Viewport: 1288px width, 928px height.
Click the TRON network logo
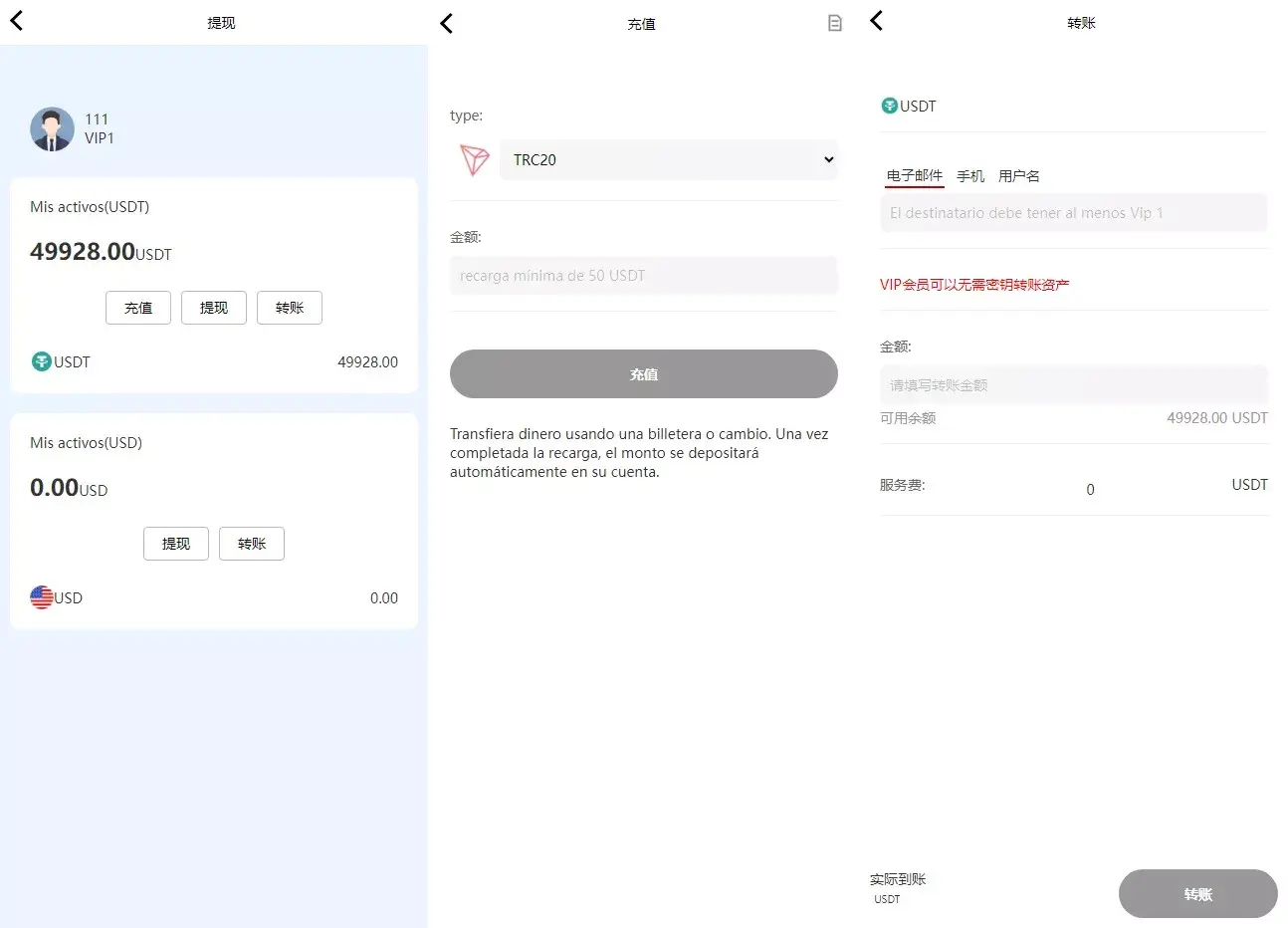click(x=475, y=160)
